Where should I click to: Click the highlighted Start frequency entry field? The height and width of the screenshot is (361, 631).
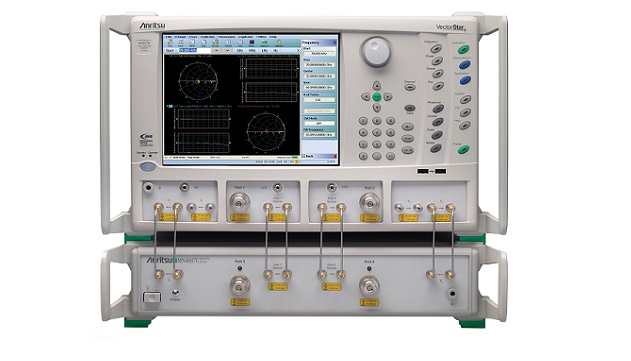click(x=188, y=51)
